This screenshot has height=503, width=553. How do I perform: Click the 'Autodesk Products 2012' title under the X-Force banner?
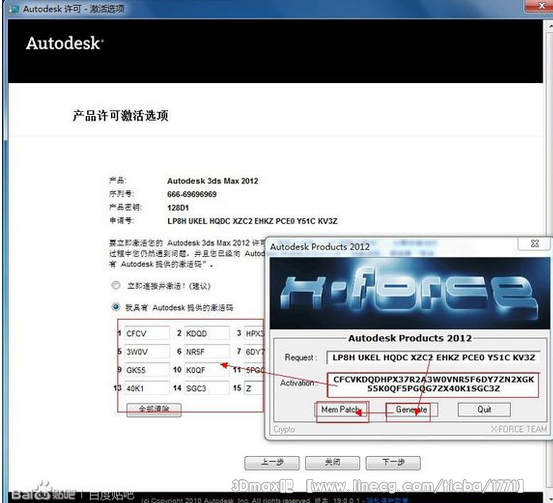pos(410,338)
